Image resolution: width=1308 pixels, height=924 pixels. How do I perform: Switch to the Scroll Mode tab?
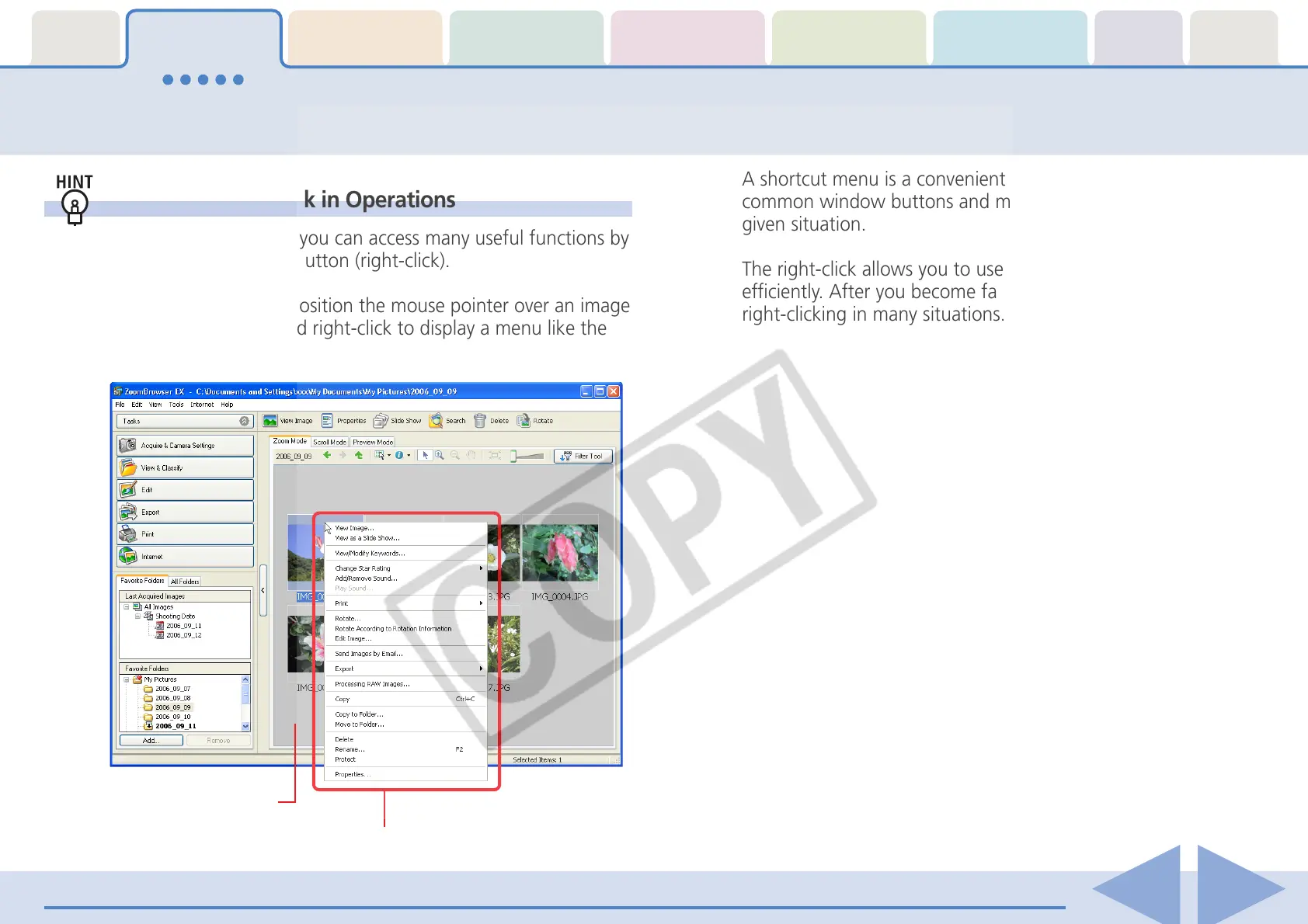pos(329,442)
